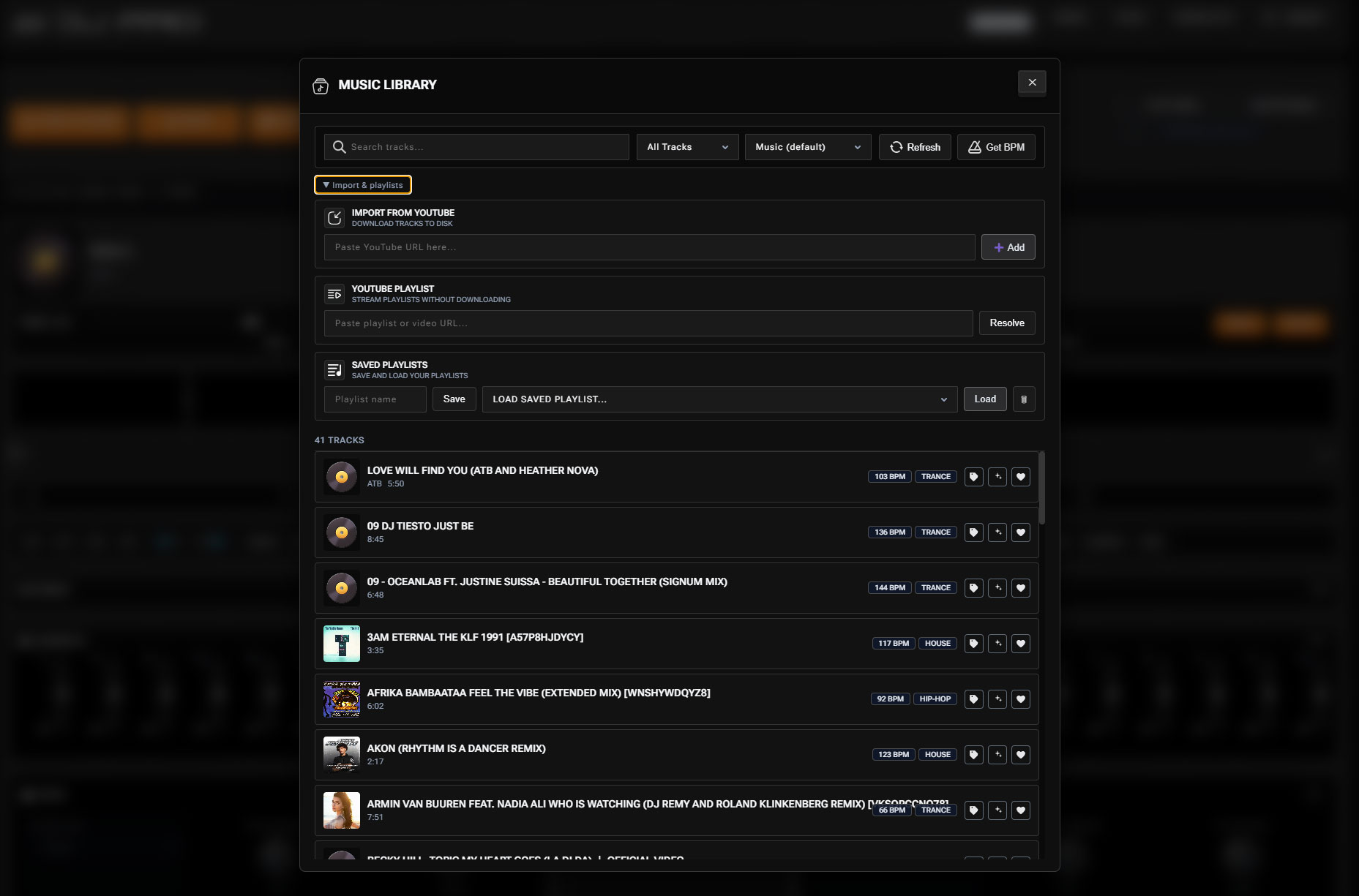The height and width of the screenshot is (896, 1359).
Task: Delete saved playlist with the trash icon
Action: (1024, 399)
